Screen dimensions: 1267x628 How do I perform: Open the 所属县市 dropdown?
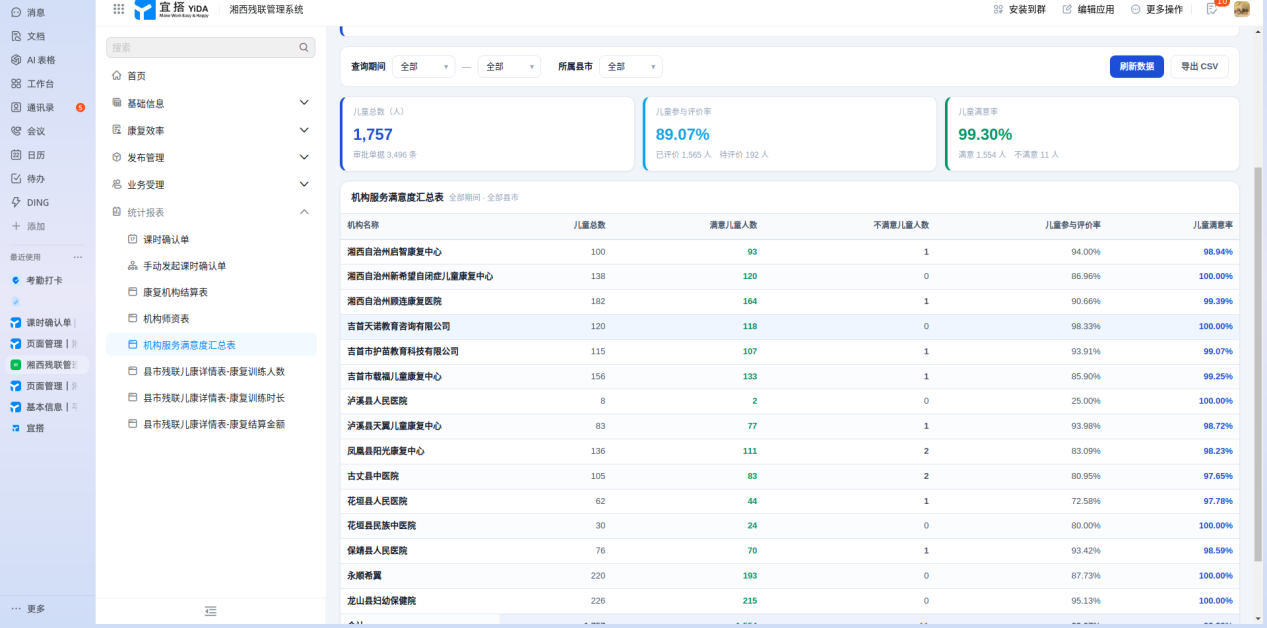[630, 66]
